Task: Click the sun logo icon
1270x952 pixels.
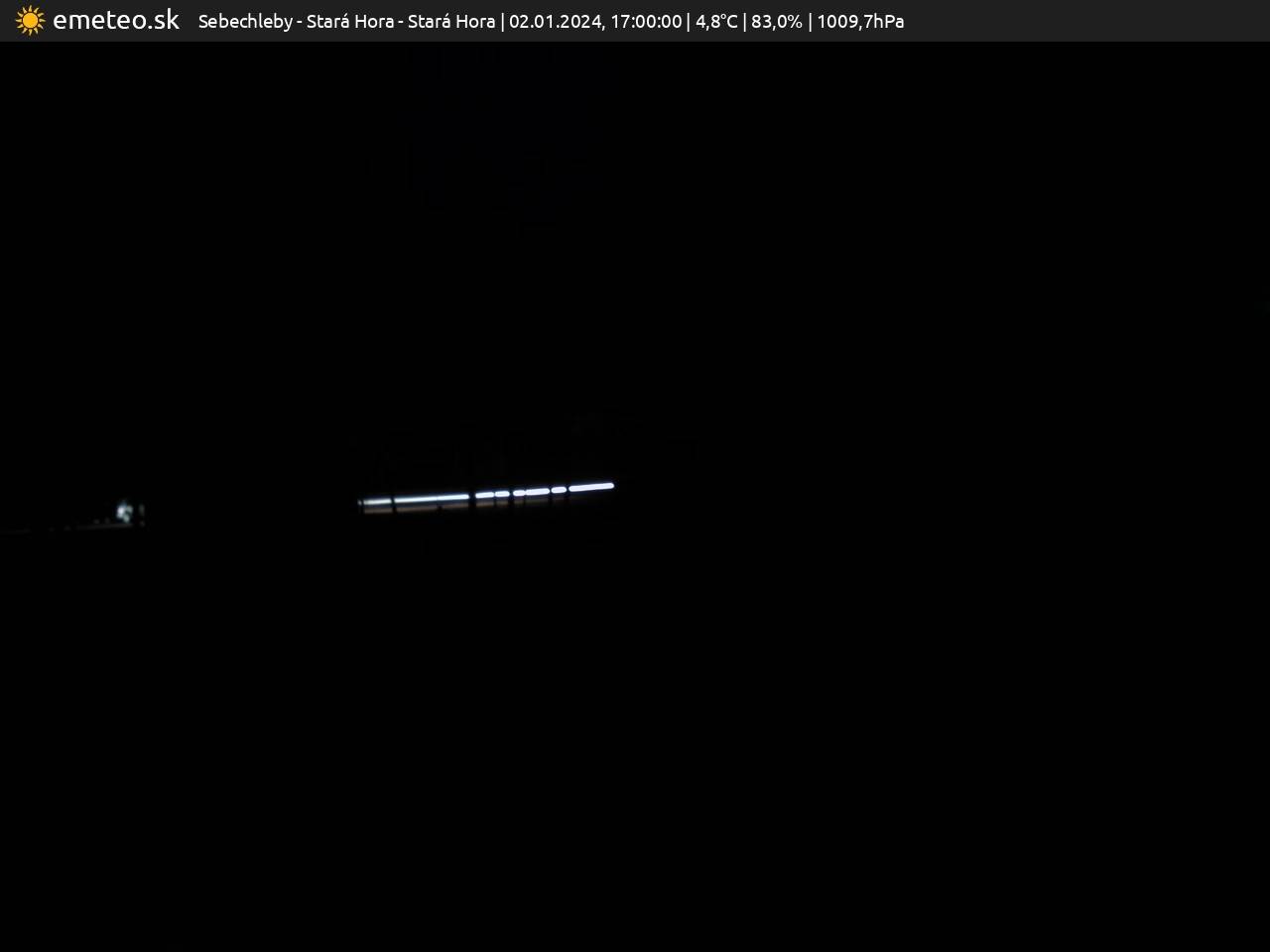Action: click(30, 21)
